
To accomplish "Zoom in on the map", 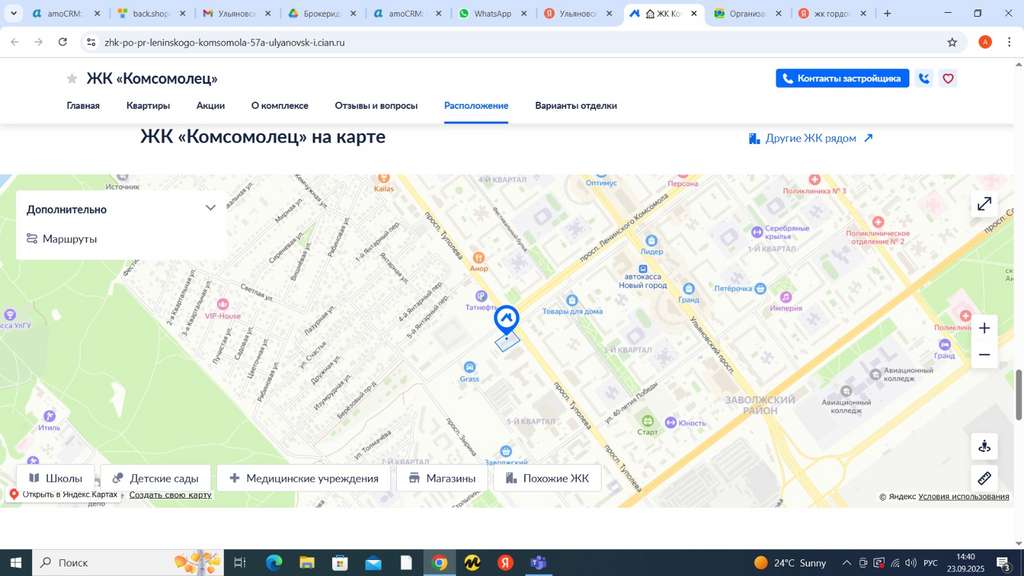I will coord(984,329).
